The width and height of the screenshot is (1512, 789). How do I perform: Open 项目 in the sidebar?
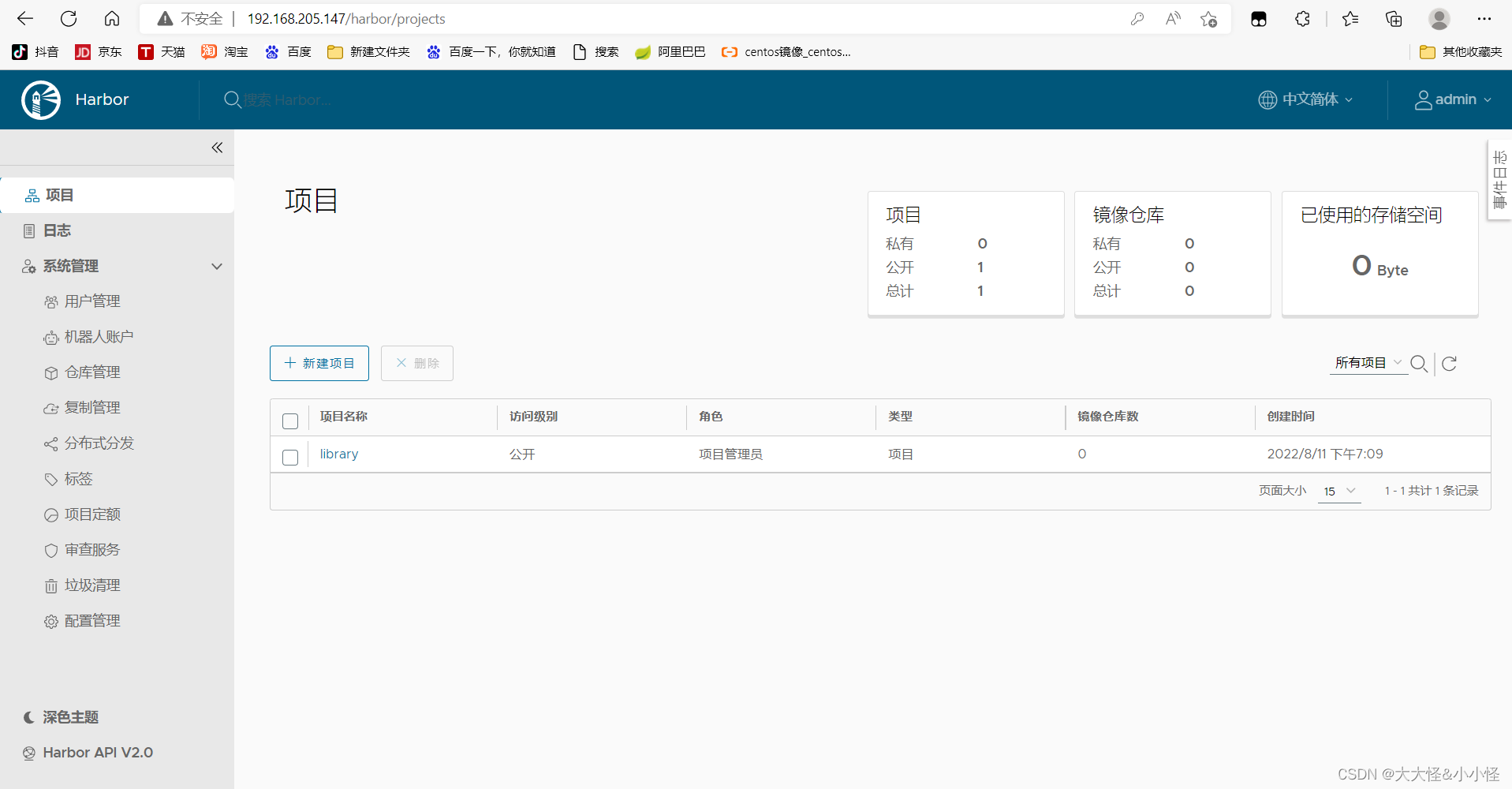tap(117, 195)
